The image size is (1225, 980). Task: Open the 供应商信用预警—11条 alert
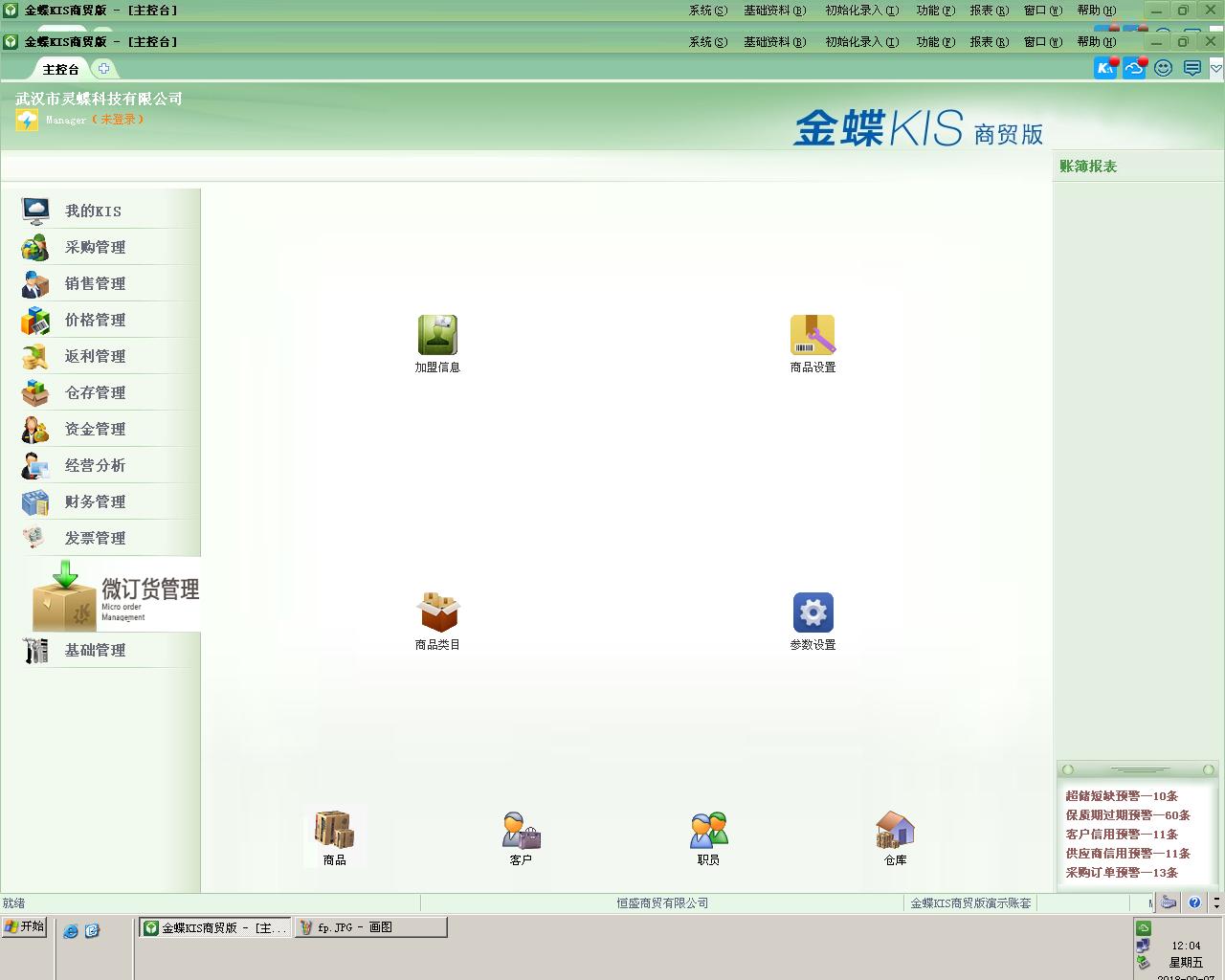coord(1127,853)
